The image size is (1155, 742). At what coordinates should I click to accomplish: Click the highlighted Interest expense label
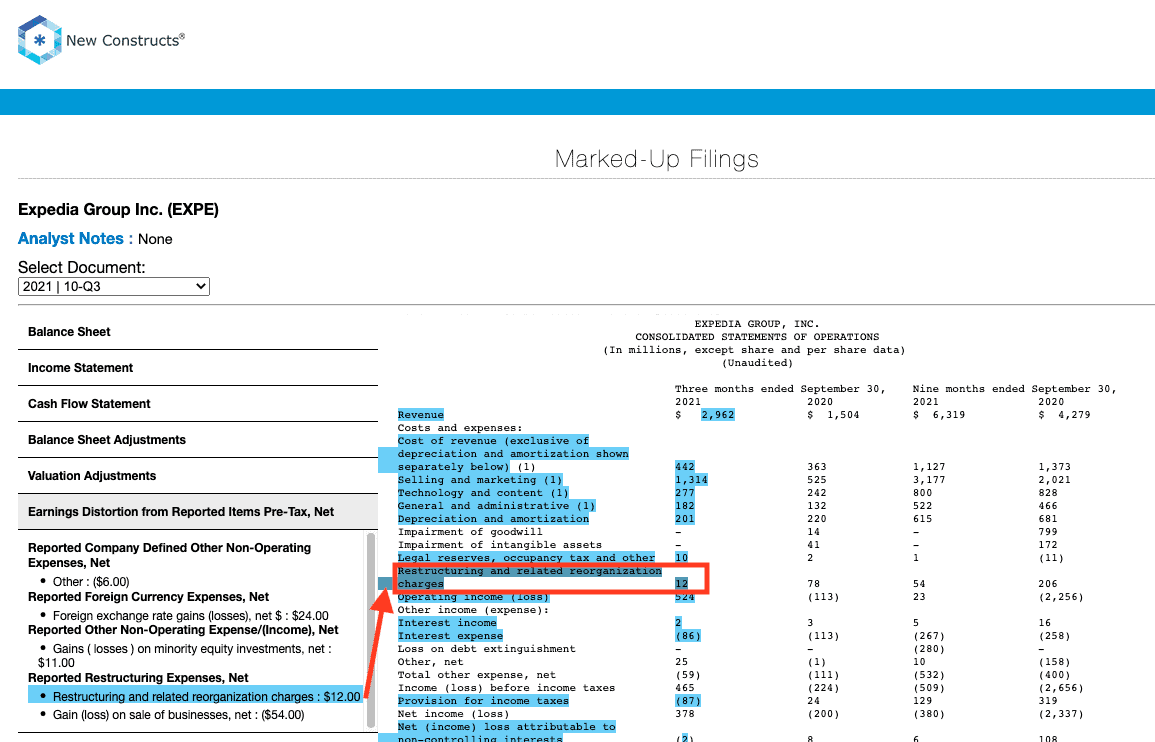coord(450,636)
